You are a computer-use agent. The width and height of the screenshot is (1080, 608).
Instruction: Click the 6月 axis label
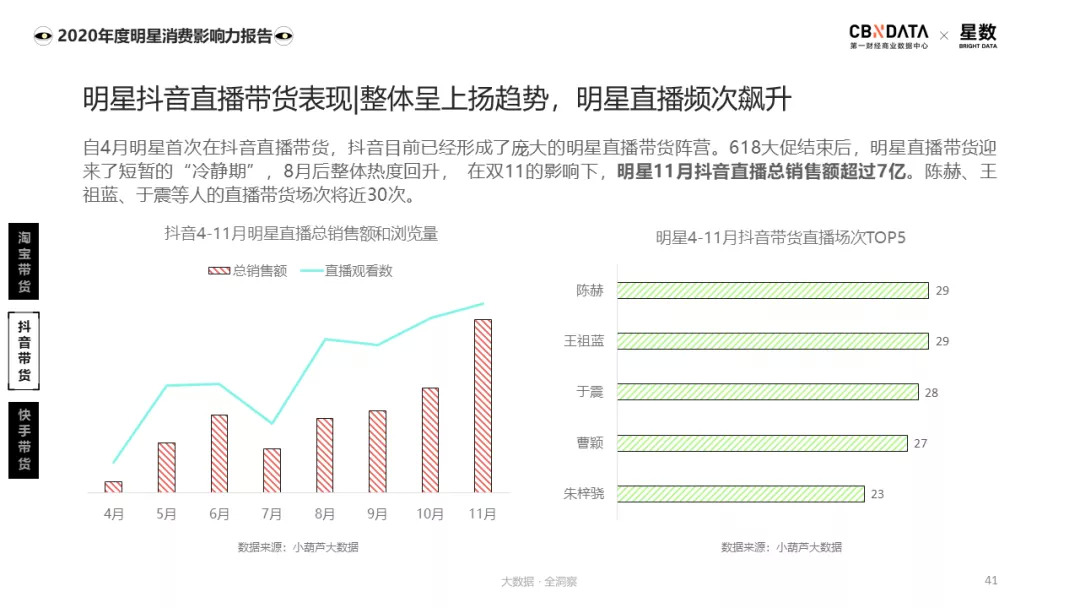pyautogui.click(x=219, y=514)
